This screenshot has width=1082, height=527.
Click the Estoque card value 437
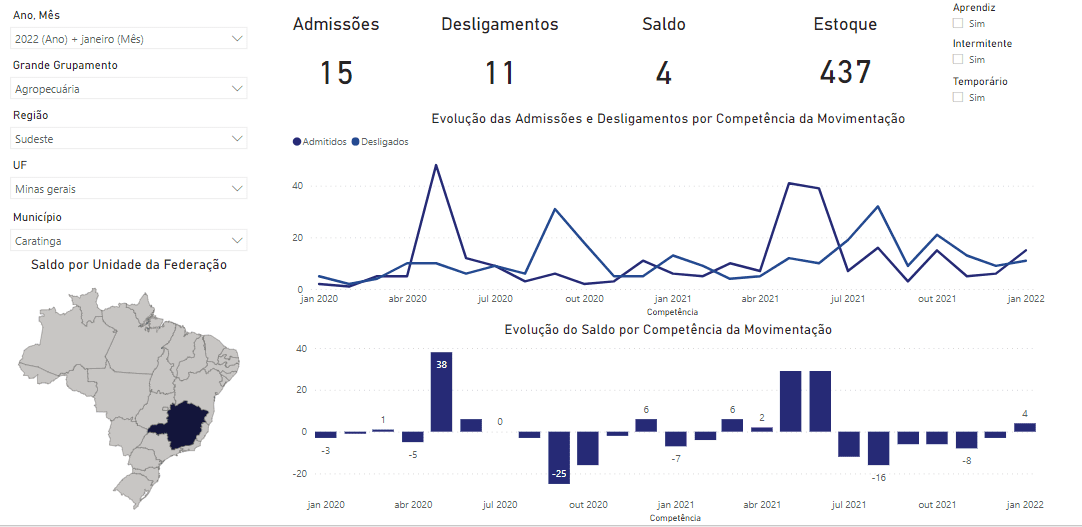pos(845,73)
